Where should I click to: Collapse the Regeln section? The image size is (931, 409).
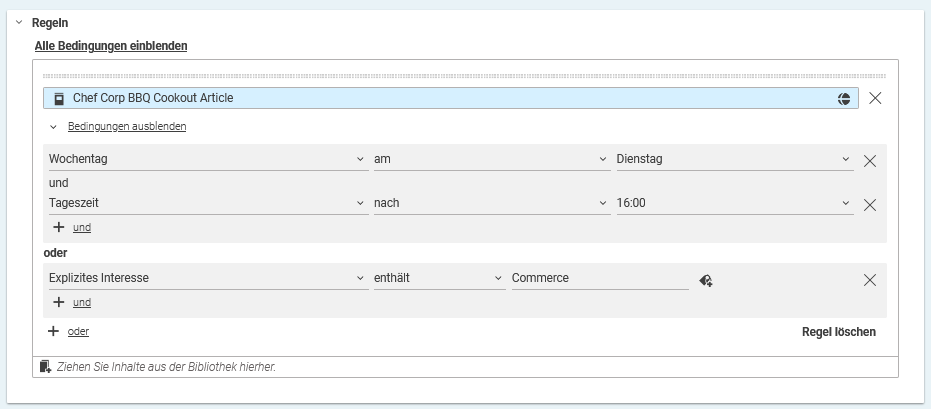[19, 22]
